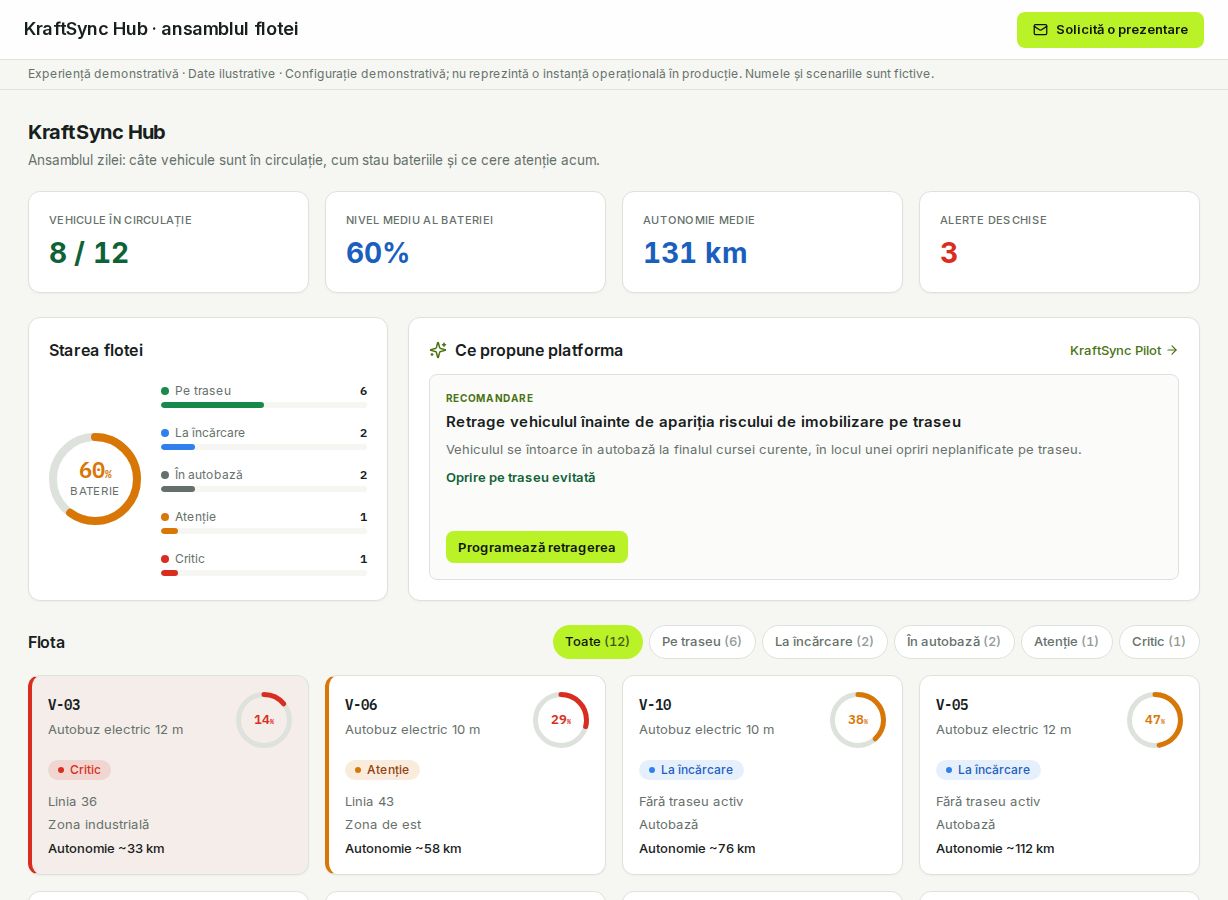Click Autonomie ~33 km on V-03

(x=106, y=849)
